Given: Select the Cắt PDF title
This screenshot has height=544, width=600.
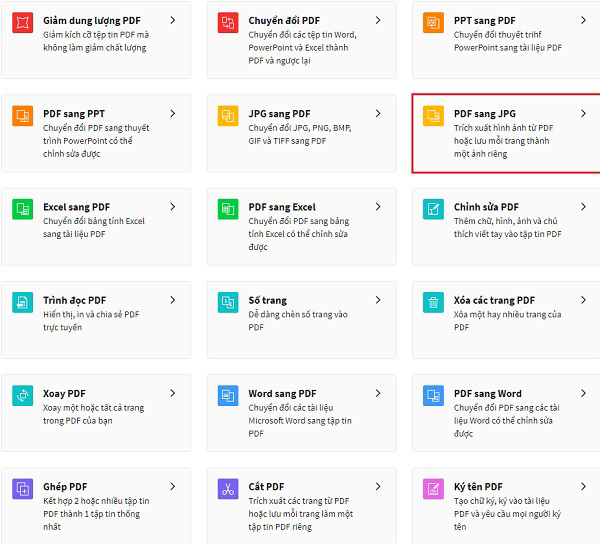Looking at the screenshot, I should click(266, 487).
